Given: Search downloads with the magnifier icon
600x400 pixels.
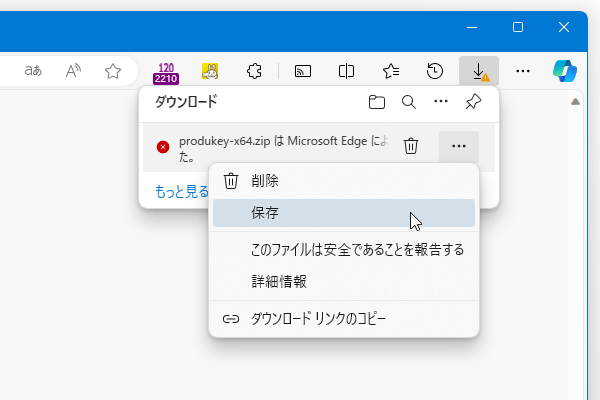Looking at the screenshot, I should point(409,102).
